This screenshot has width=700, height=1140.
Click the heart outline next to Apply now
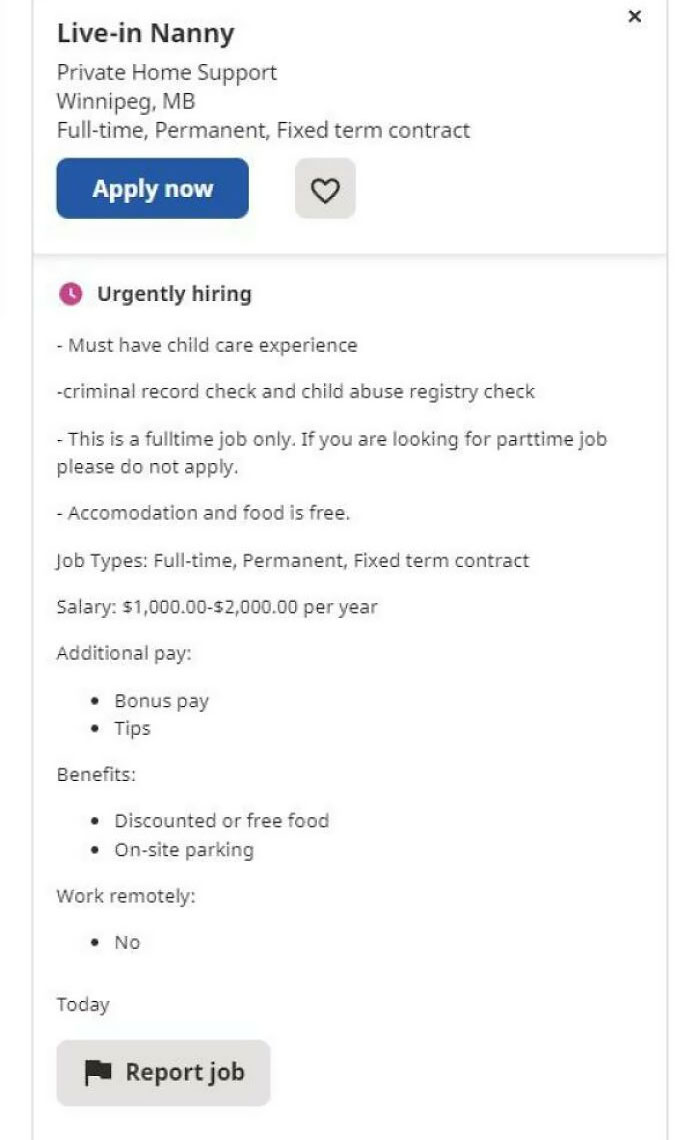[x=325, y=188]
